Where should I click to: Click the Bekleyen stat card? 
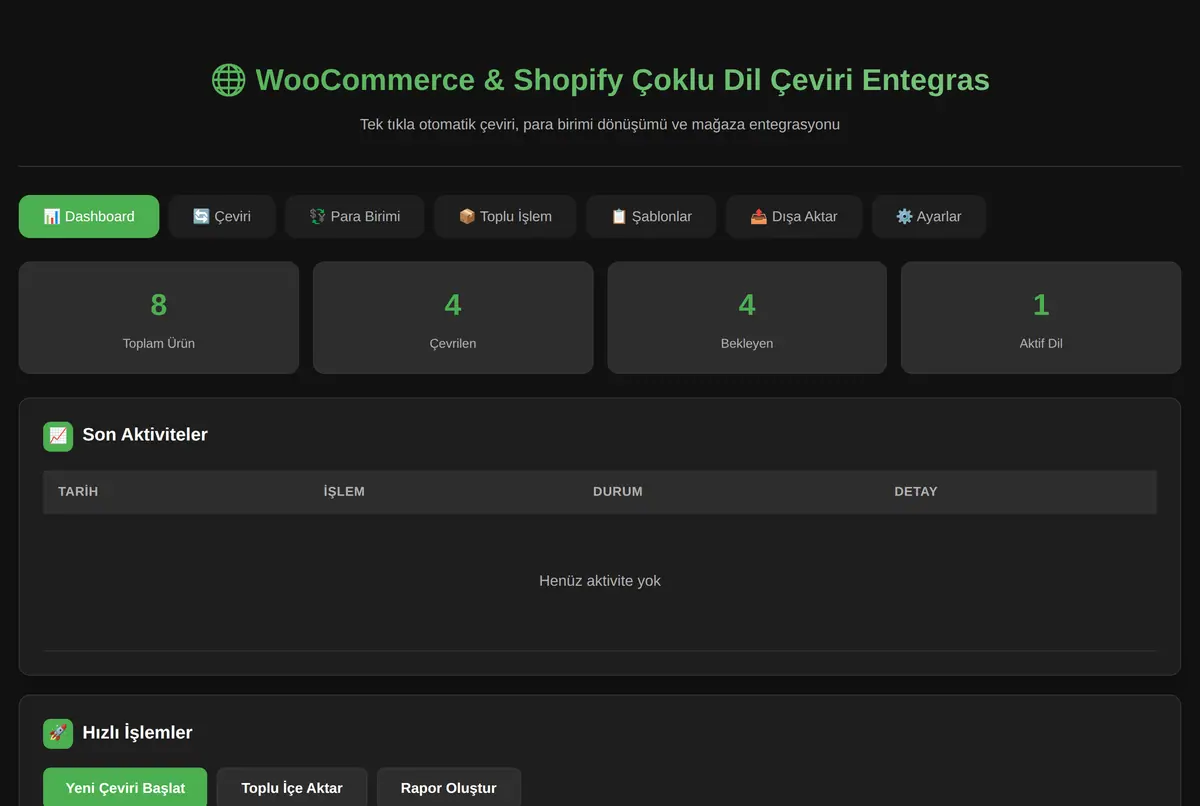pos(747,318)
